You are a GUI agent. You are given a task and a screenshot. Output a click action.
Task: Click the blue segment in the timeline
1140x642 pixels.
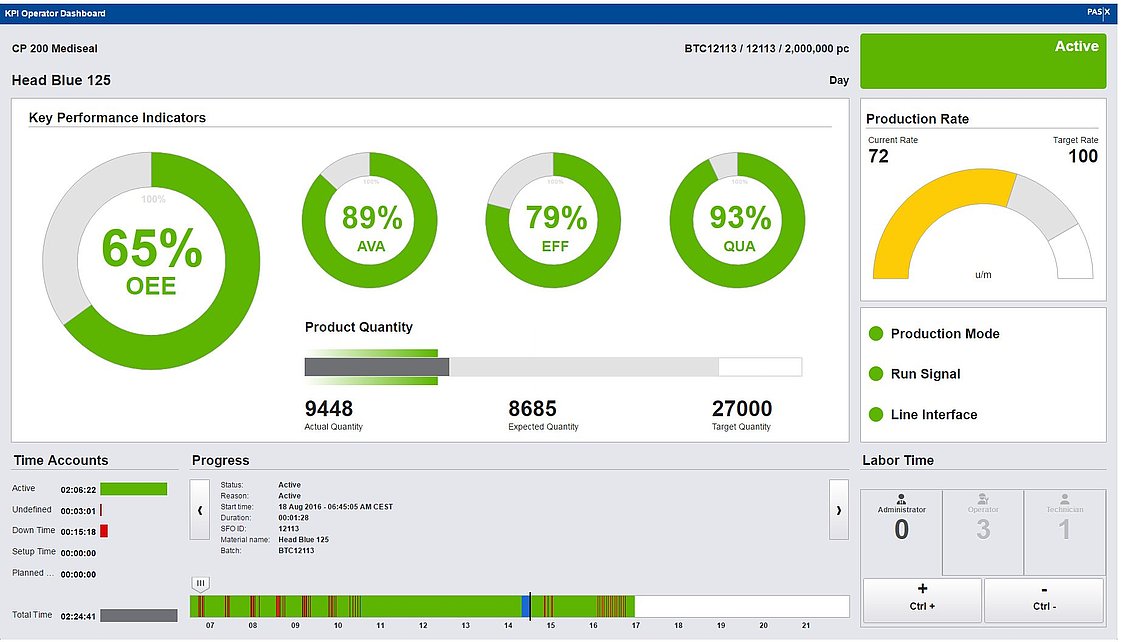(x=526, y=606)
